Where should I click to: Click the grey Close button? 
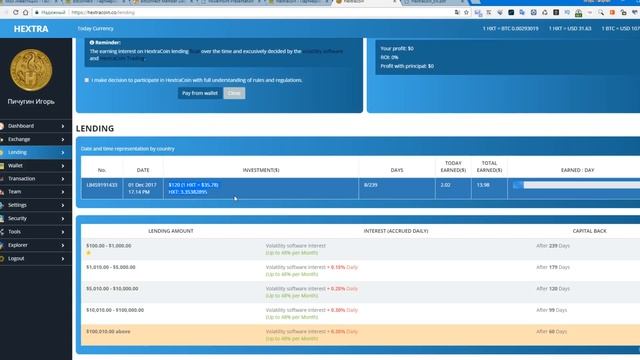tap(234, 93)
